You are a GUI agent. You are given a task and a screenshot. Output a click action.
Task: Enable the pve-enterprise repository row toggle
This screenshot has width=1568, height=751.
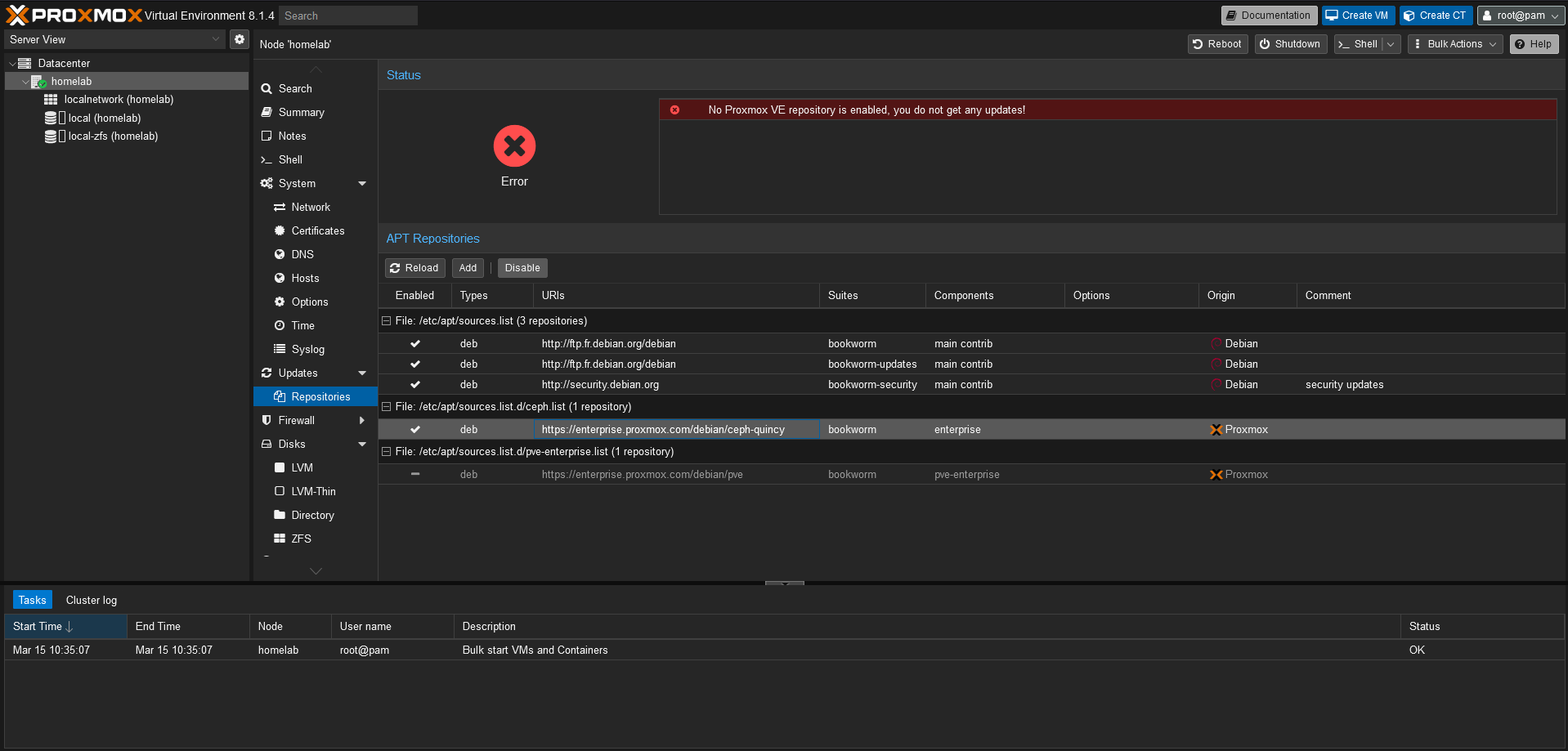point(414,474)
